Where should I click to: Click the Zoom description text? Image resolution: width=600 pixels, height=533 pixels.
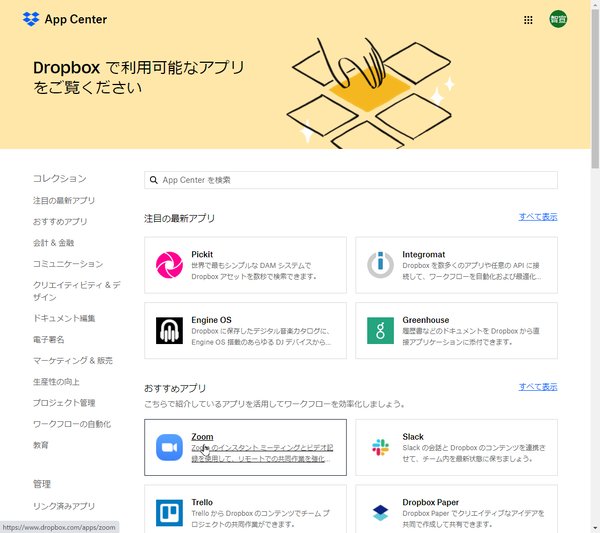pyautogui.click(x=262, y=453)
